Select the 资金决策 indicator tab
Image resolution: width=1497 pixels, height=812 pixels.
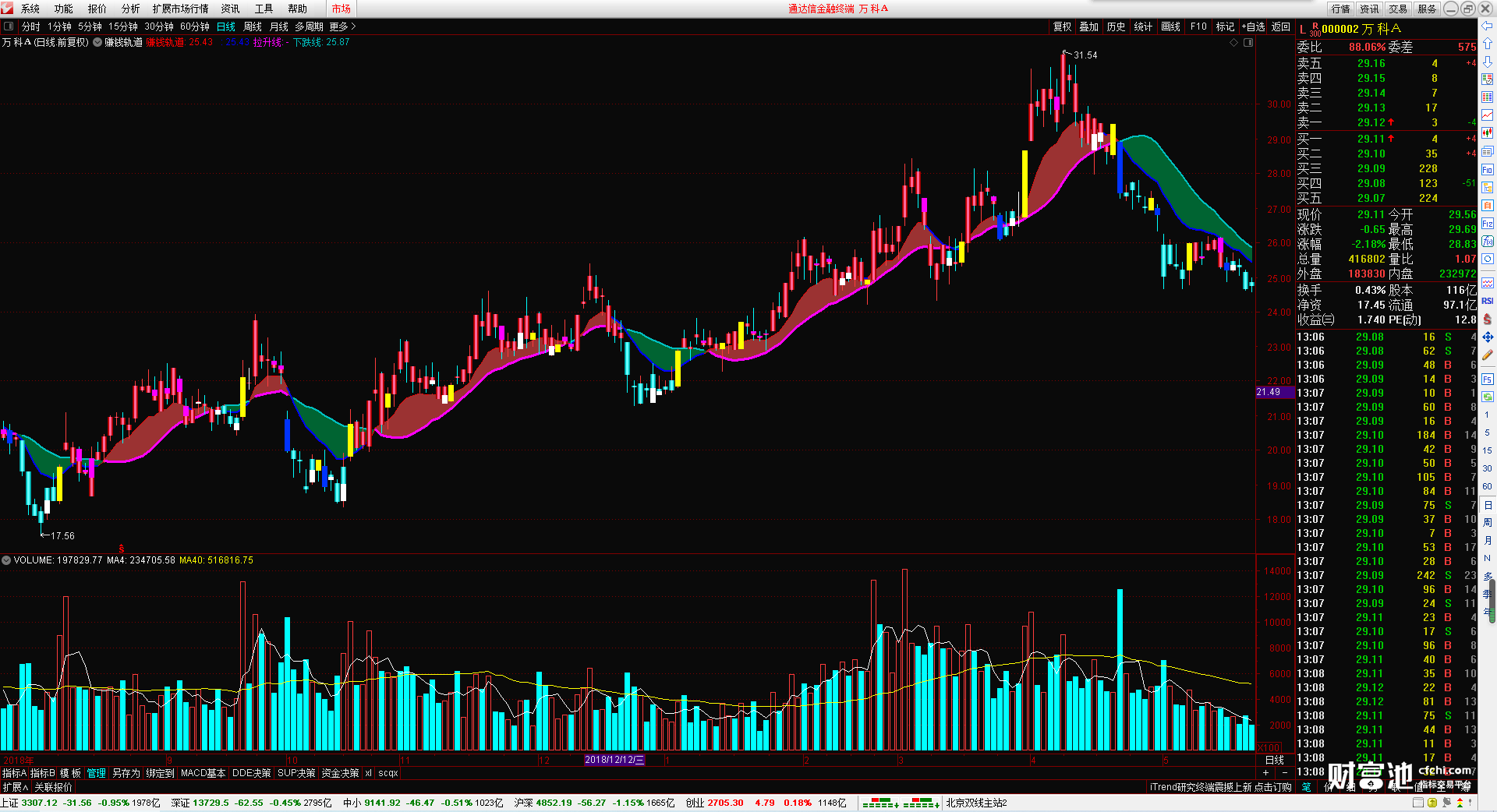[340, 773]
